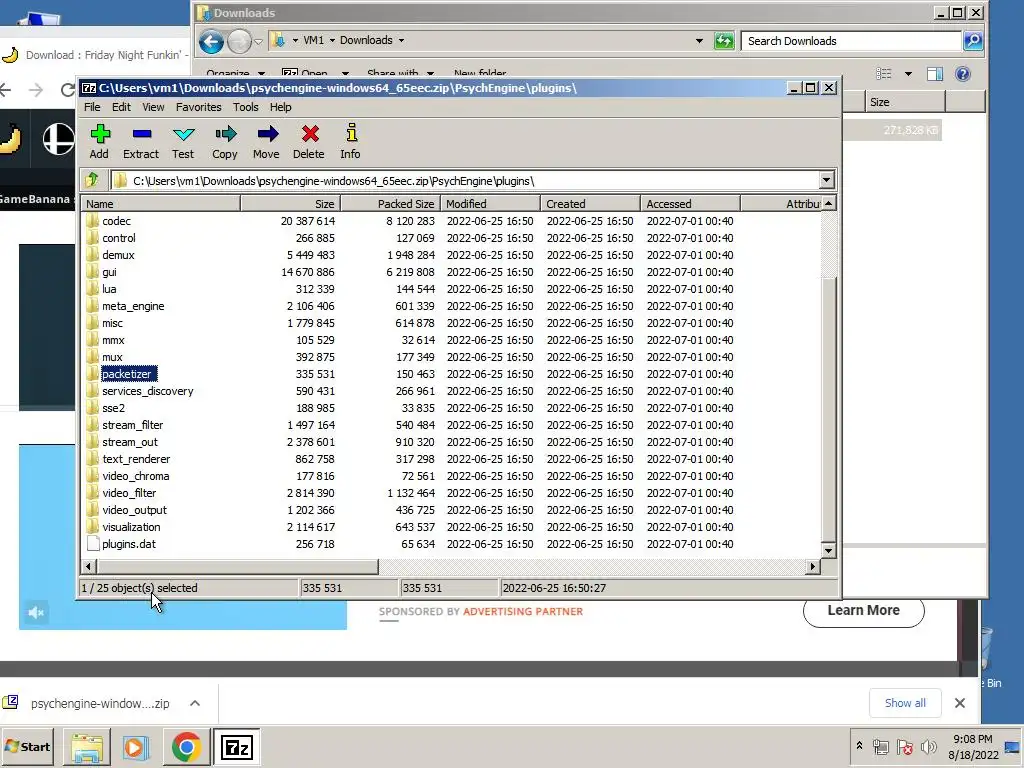Sort the list by Name column

click(x=161, y=204)
